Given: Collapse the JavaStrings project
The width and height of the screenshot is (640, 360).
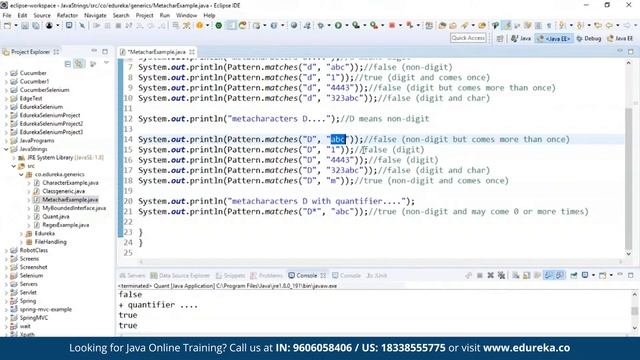Looking at the screenshot, I should [x=6, y=149].
